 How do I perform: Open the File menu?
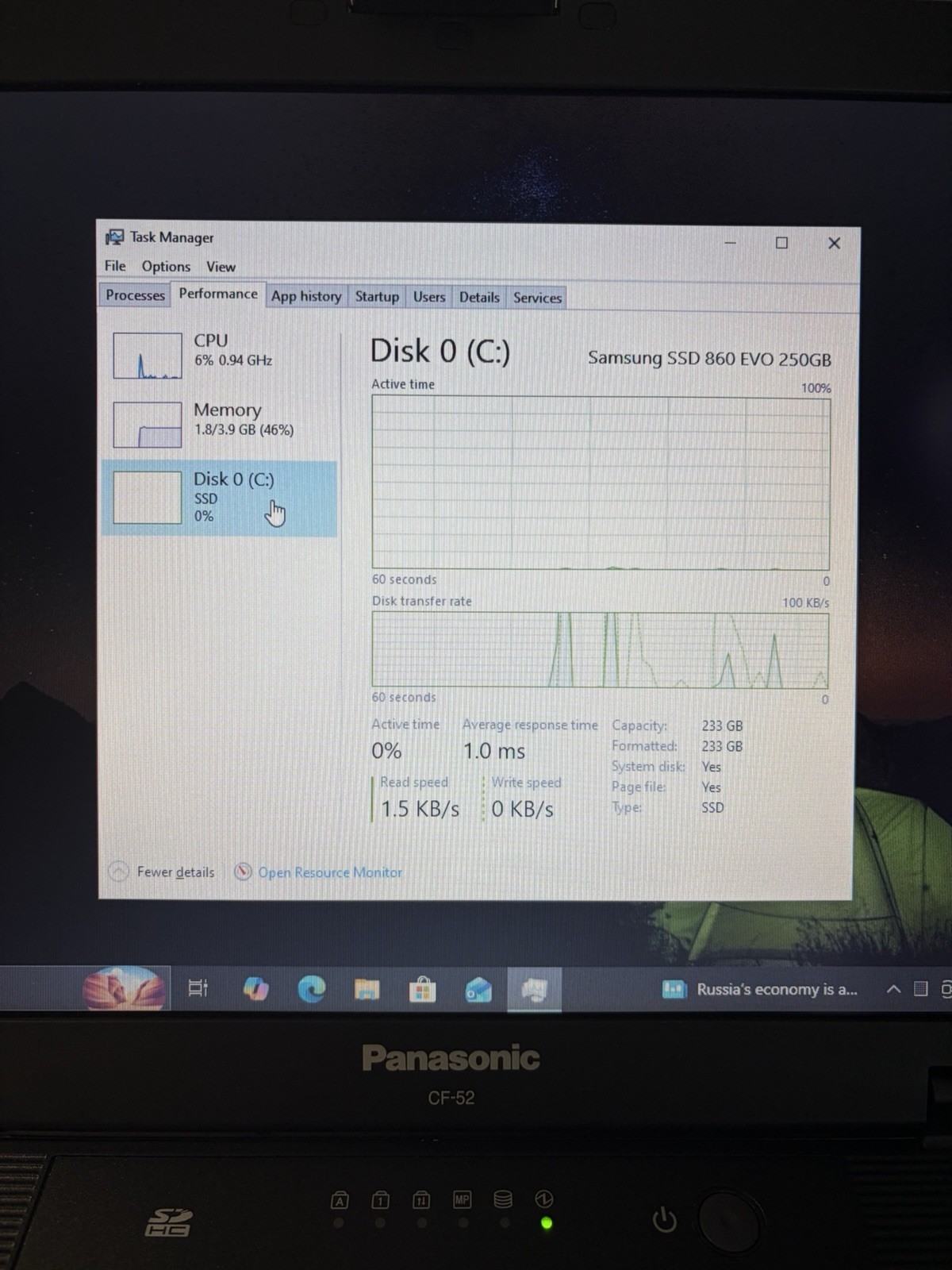115,266
